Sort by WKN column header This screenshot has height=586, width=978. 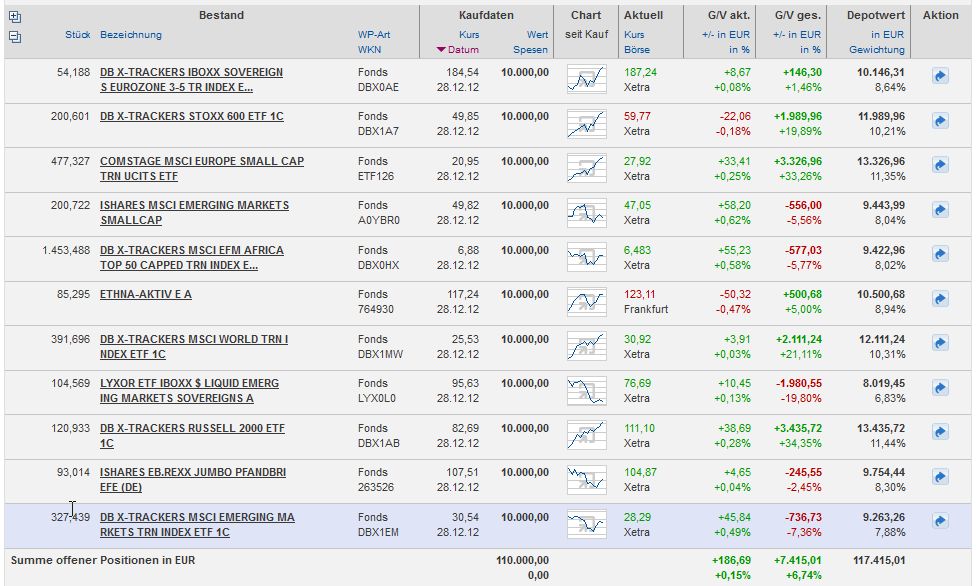[x=370, y=50]
